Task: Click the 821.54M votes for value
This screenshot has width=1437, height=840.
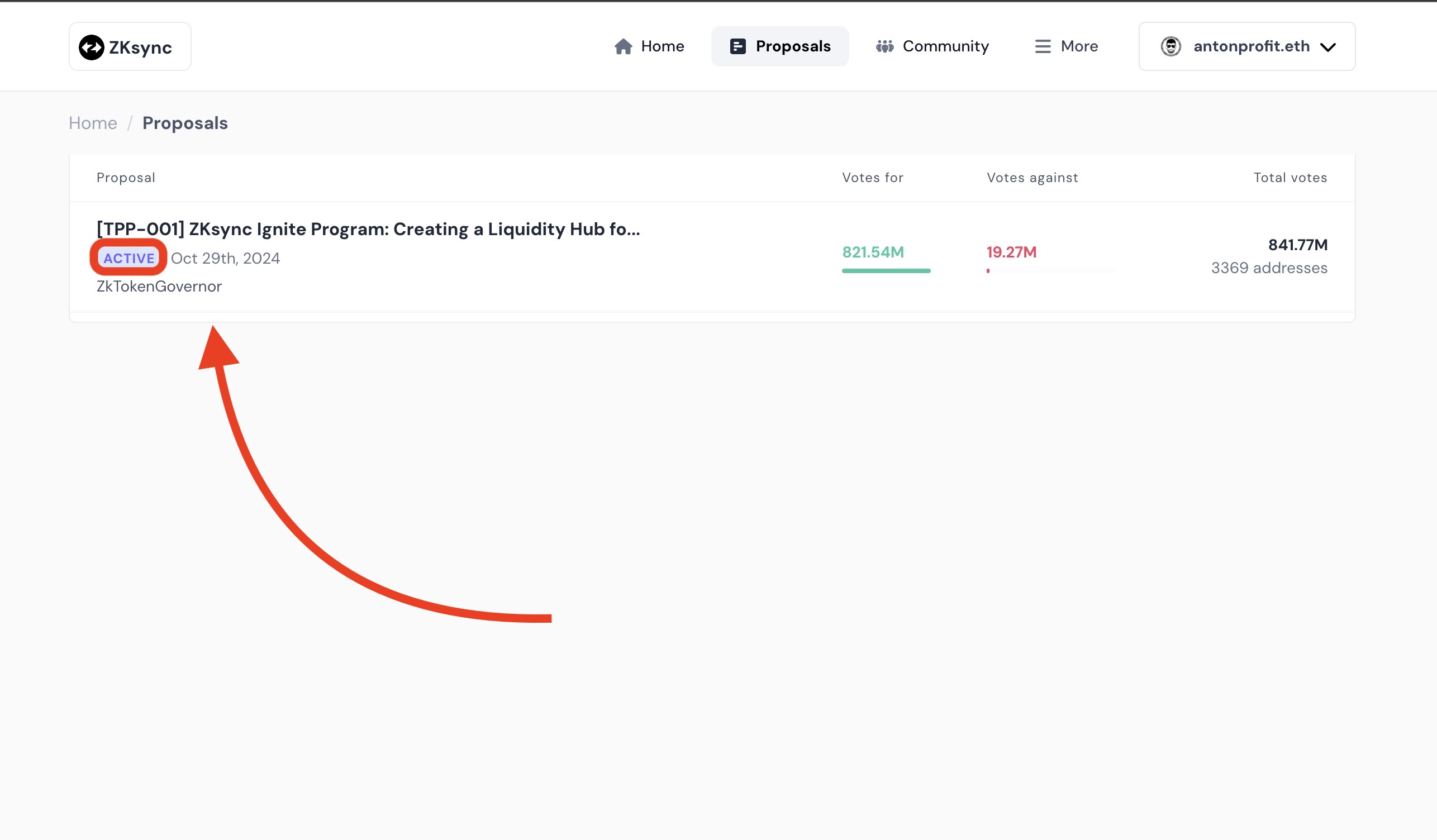Action: pyautogui.click(x=873, y=252)
